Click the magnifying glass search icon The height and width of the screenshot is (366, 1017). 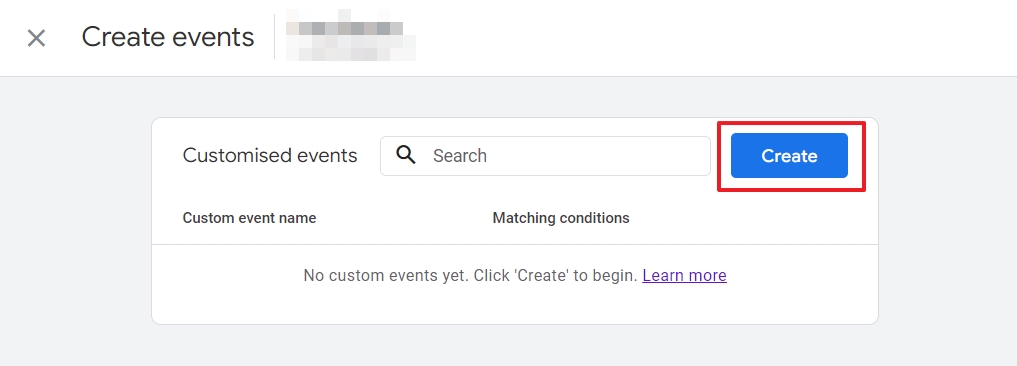coord(406,155)
